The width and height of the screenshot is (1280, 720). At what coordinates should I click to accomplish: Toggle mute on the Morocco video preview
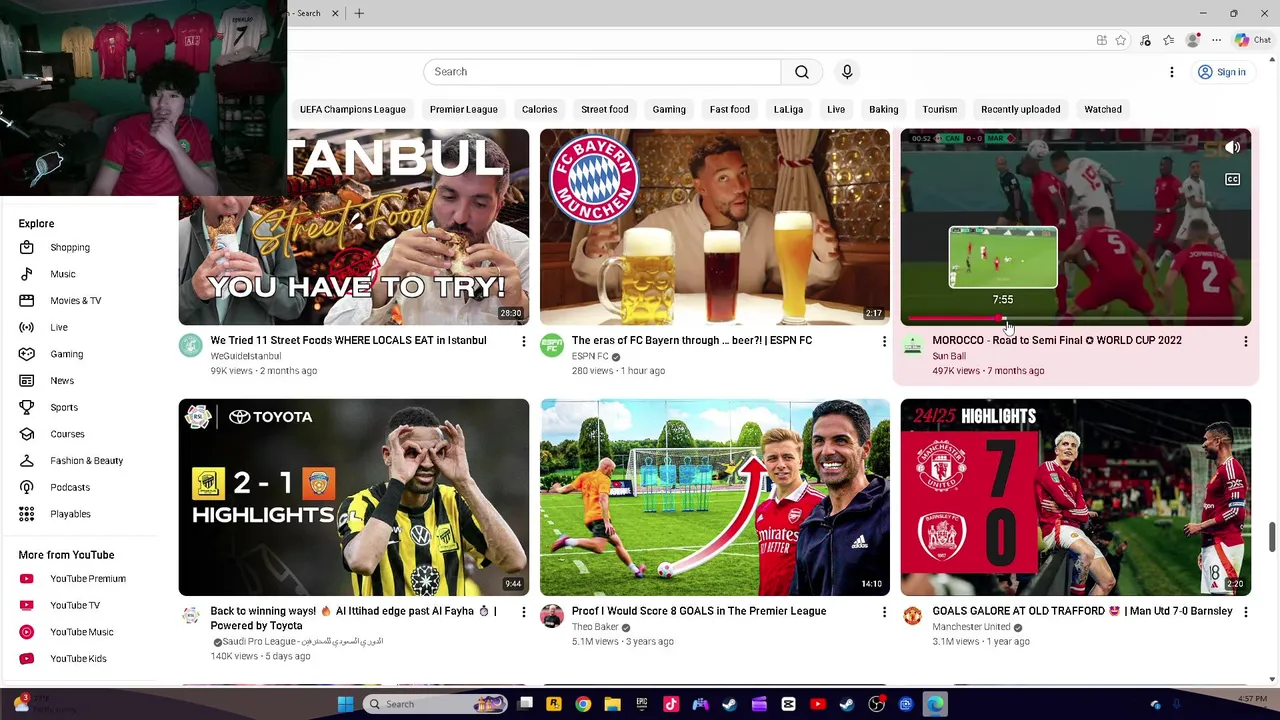[1232, 148]
